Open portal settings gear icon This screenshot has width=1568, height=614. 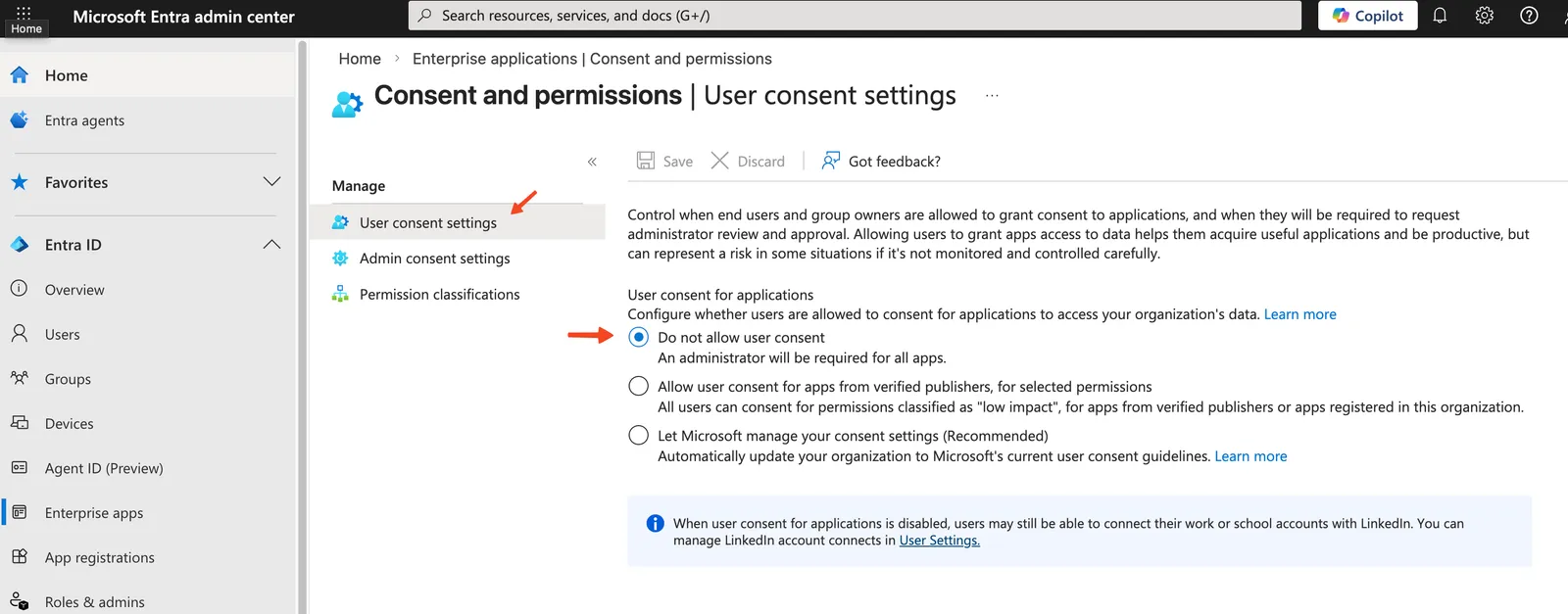(x=1485, y=16)
